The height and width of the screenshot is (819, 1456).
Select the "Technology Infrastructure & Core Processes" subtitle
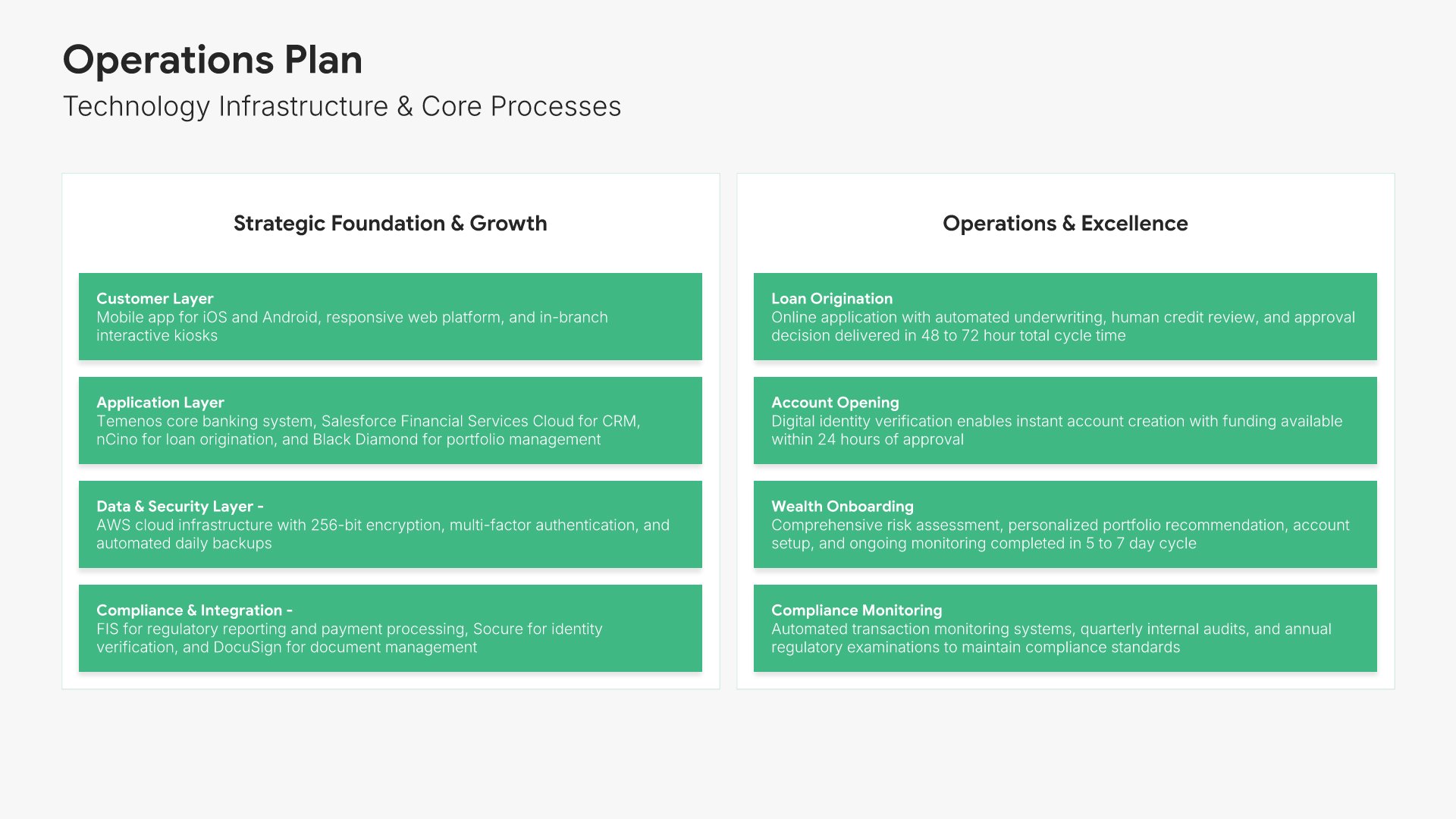point(341,107)
